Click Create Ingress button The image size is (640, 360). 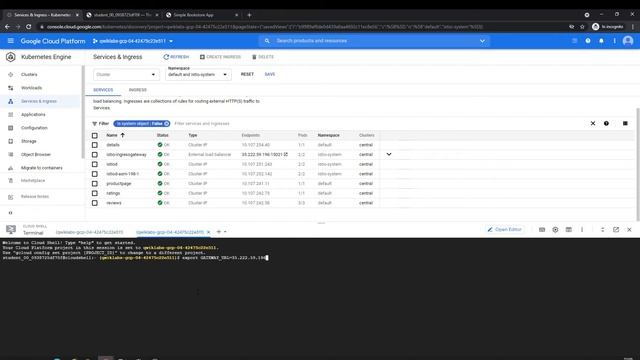coord(220,57)
